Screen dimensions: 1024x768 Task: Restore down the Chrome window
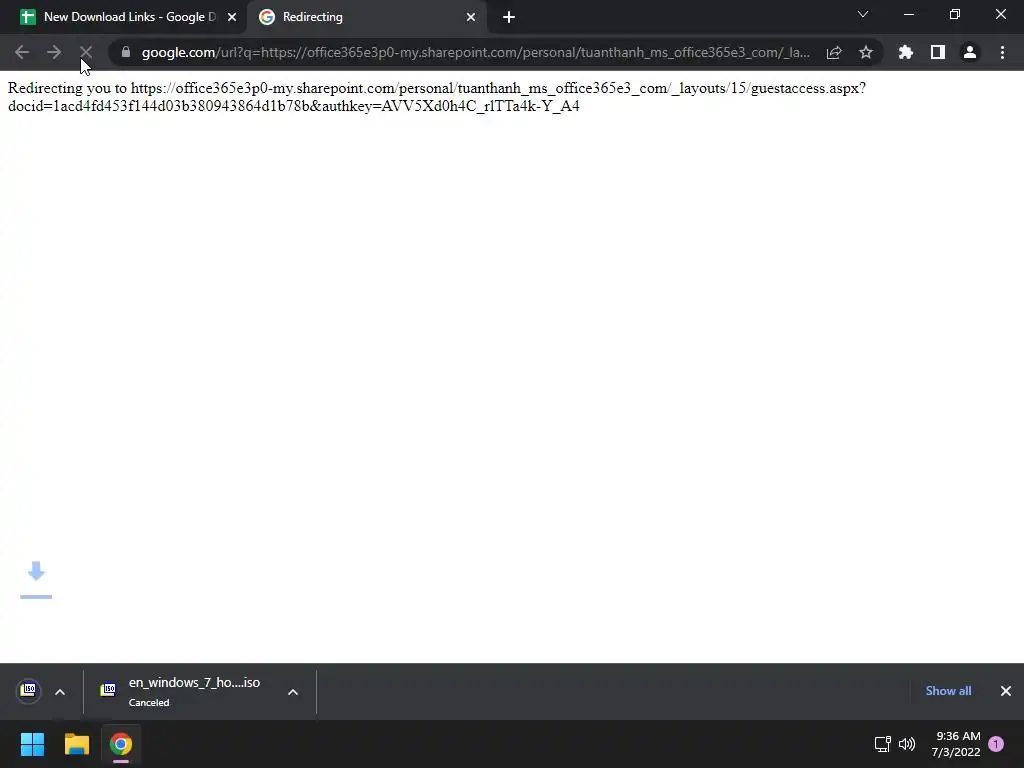pos(955,14)
